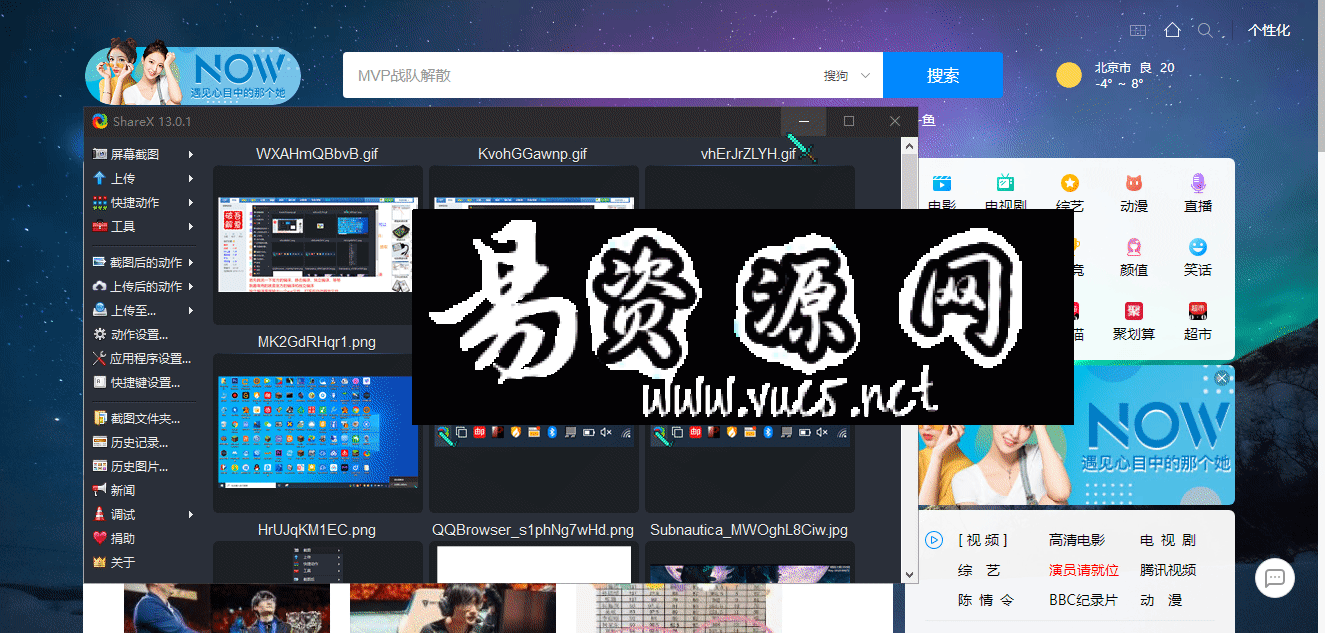Click the 聚划算 icon
This screenshot has height=633, width=1325.
(1134, 311)
